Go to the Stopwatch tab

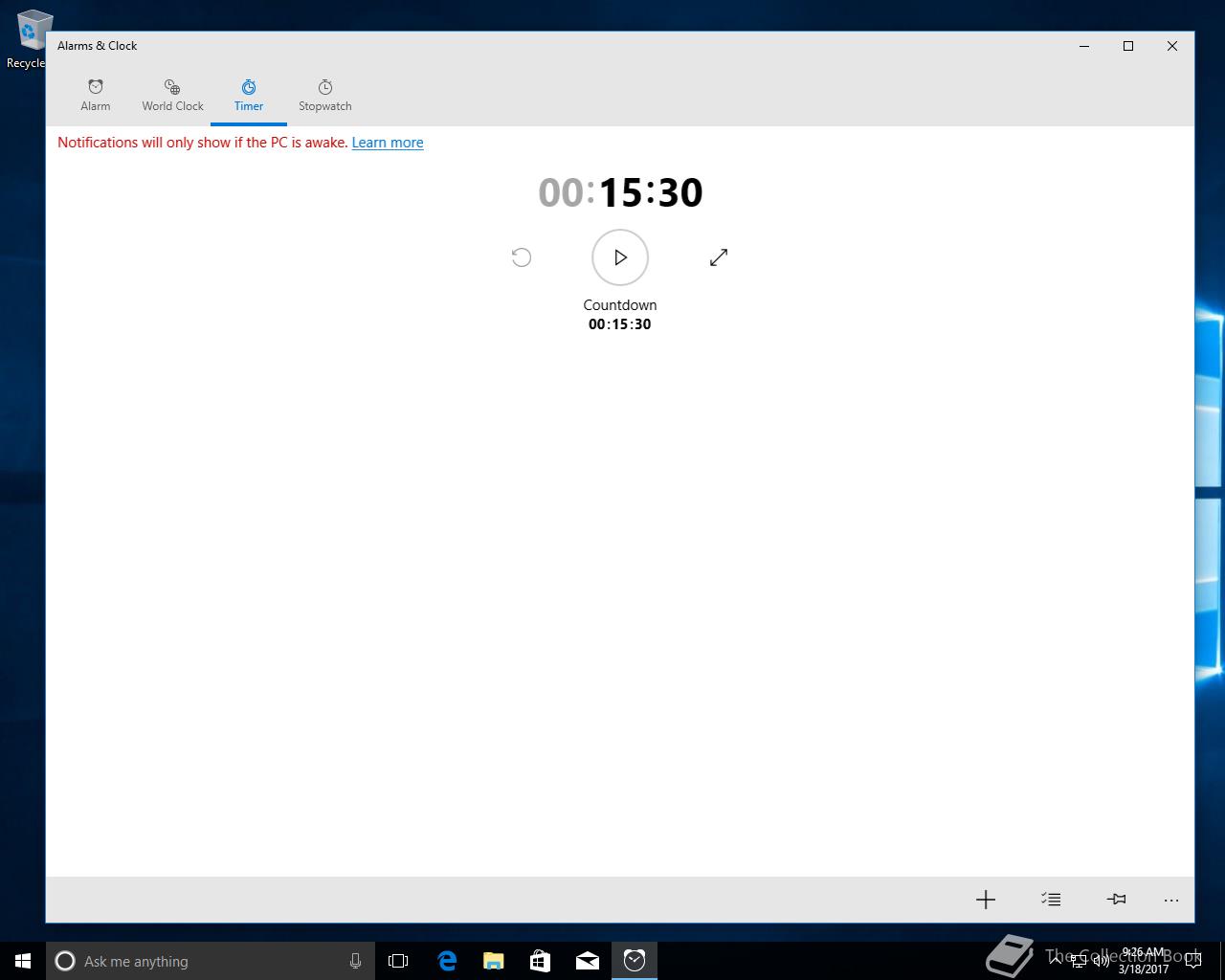(x=325, y=96)
